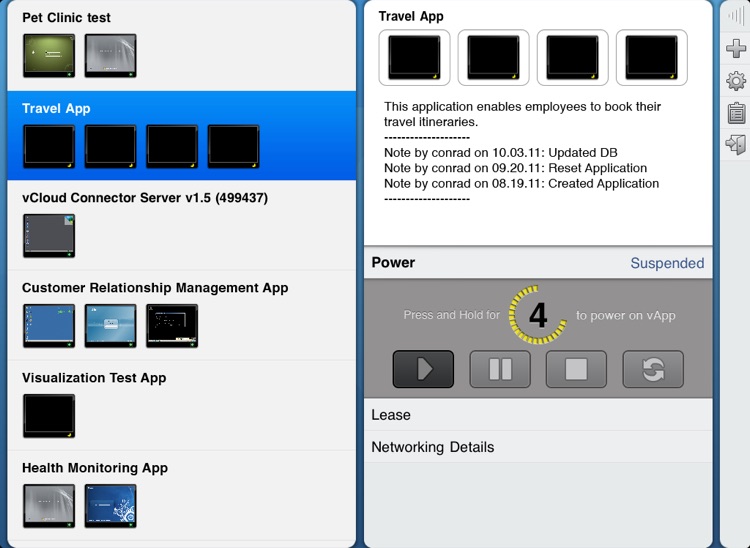750x548 pixels.
Task: Expand the Networking Details section
Action: (538, 447)
